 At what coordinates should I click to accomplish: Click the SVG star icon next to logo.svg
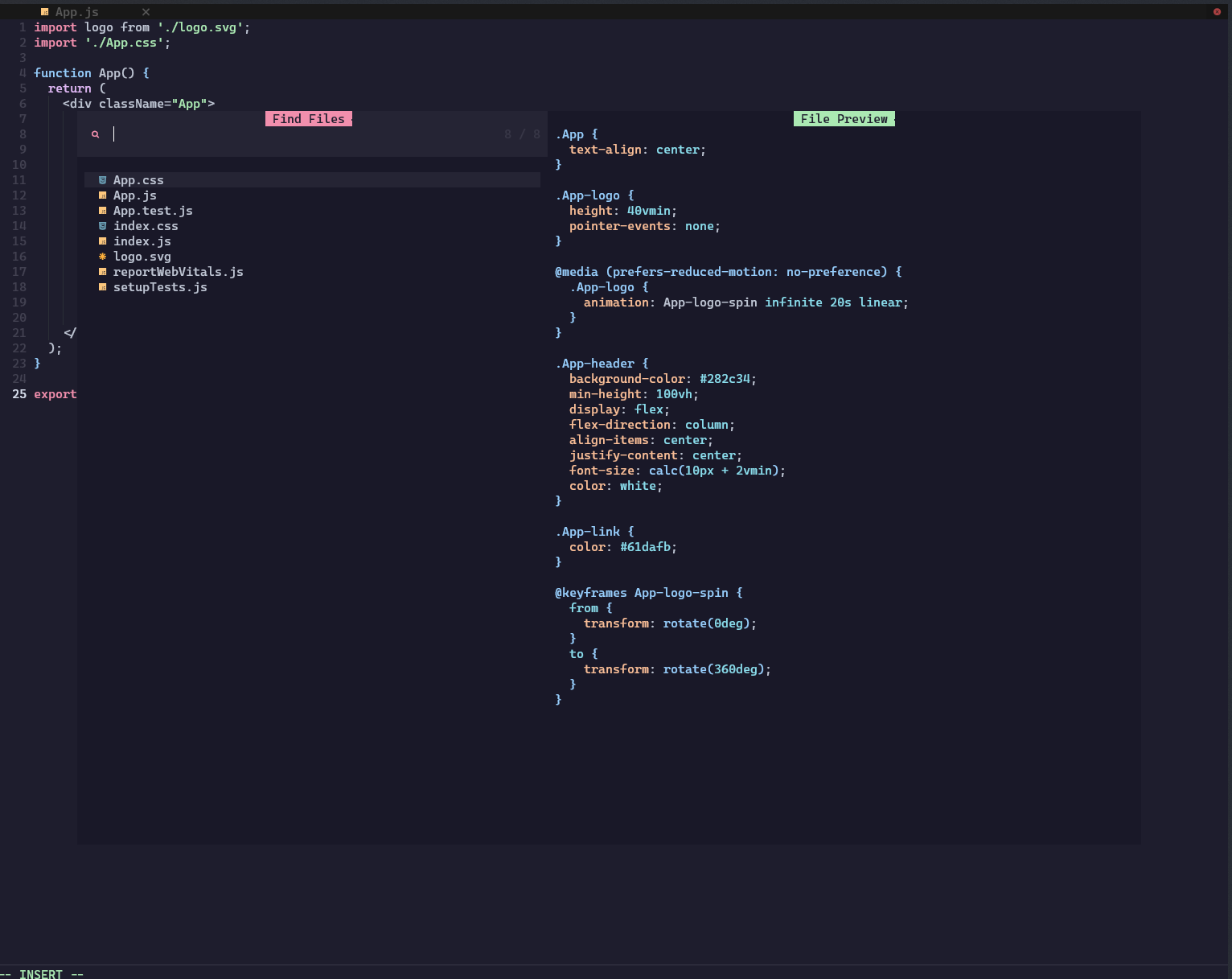(102, 256)
